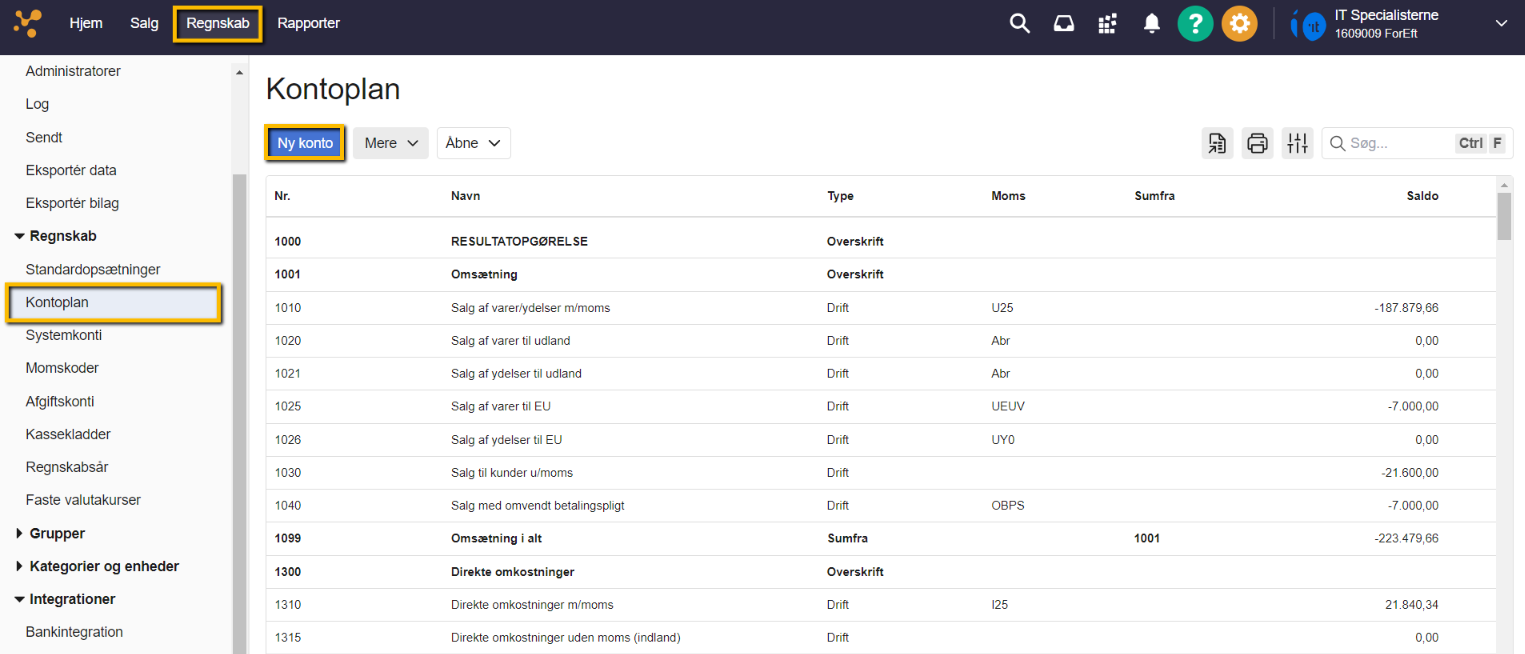Open the column filter sliders icon

(x=1297, y=143)
